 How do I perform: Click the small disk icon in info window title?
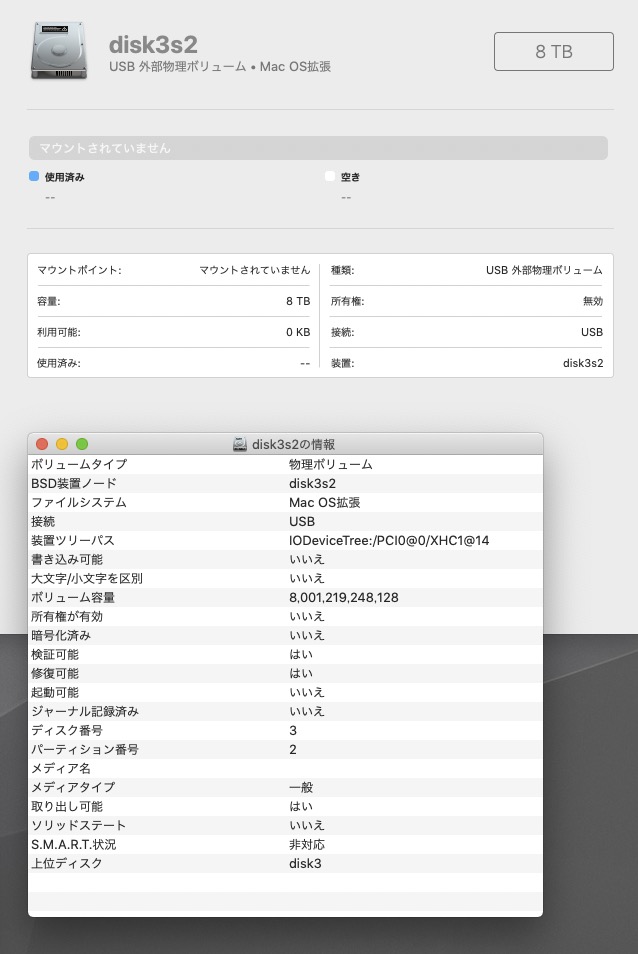[240, 444]
